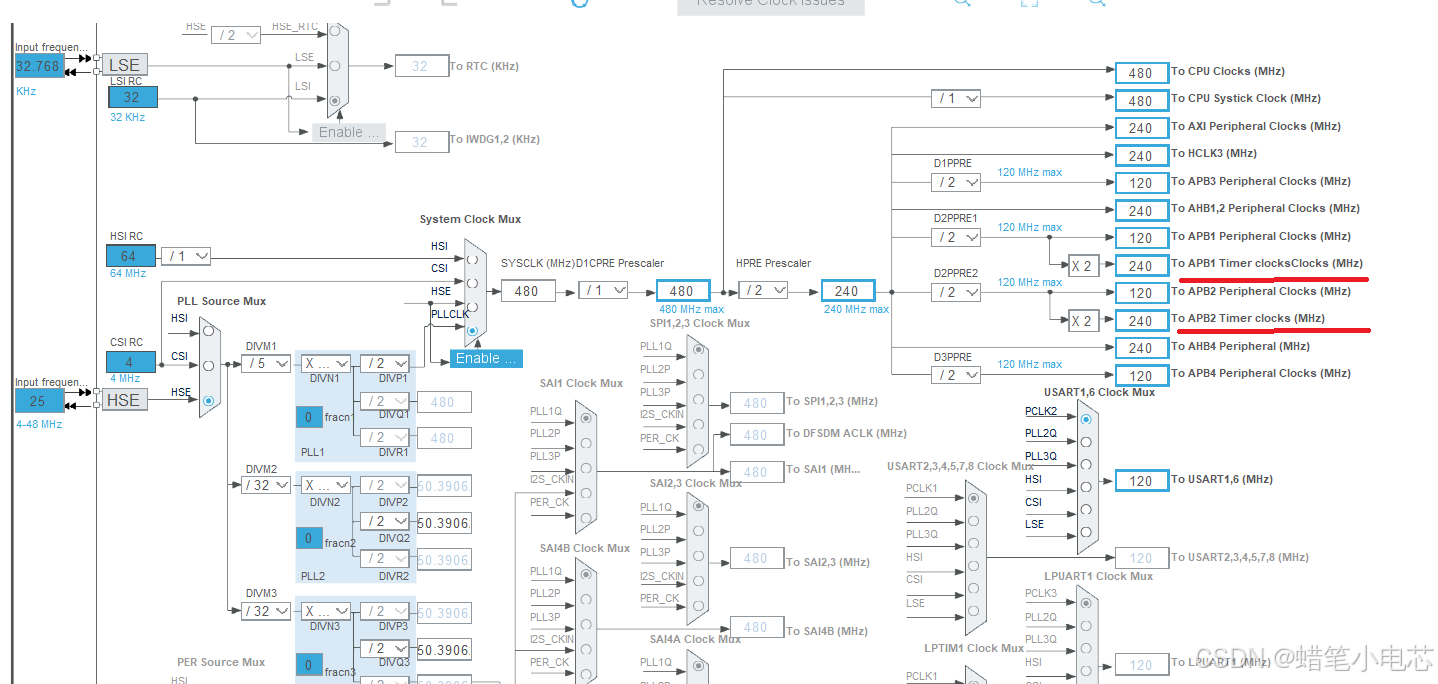The image size is (1438, 684).
Task: Click the HSE input frequency field showing 25
Action: [38, 400]
